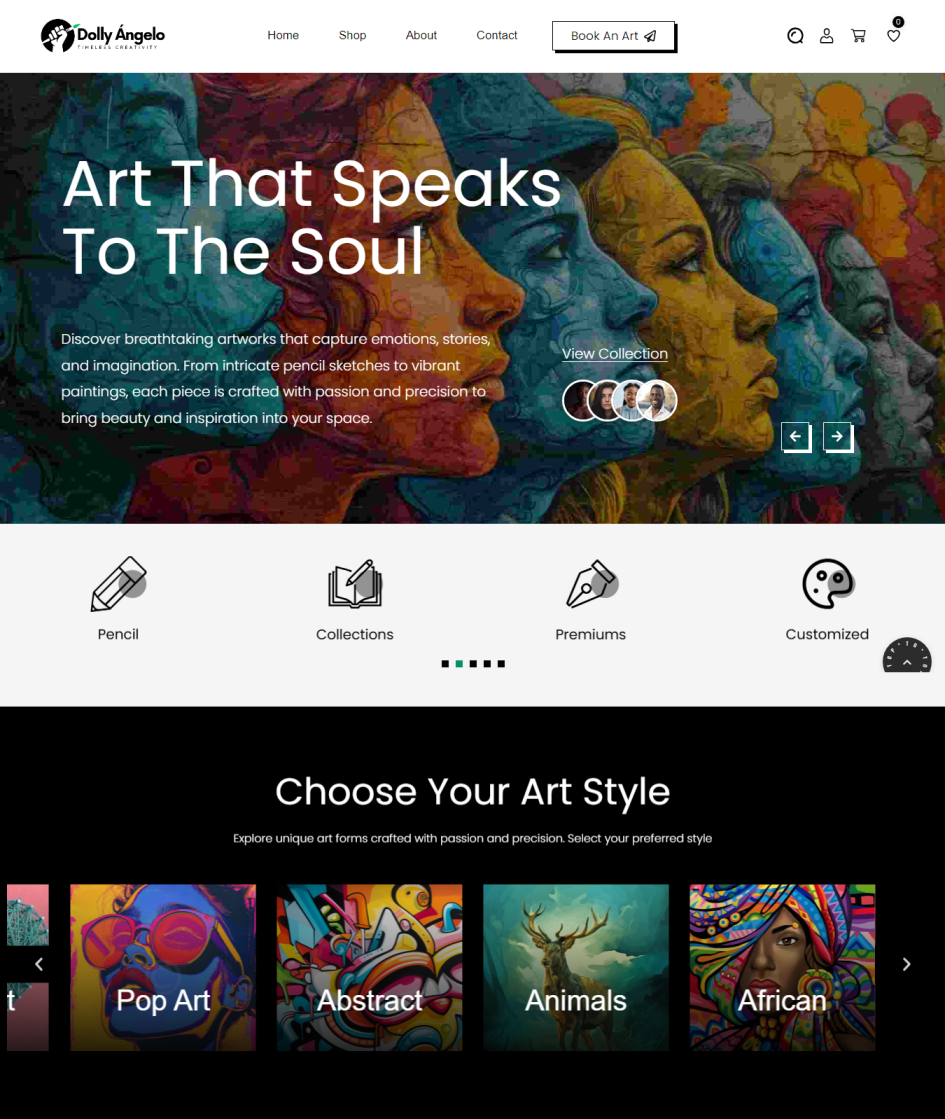Click the Dolly Angelo logo
The image size is (945, 1119).
tap(103, 36)
